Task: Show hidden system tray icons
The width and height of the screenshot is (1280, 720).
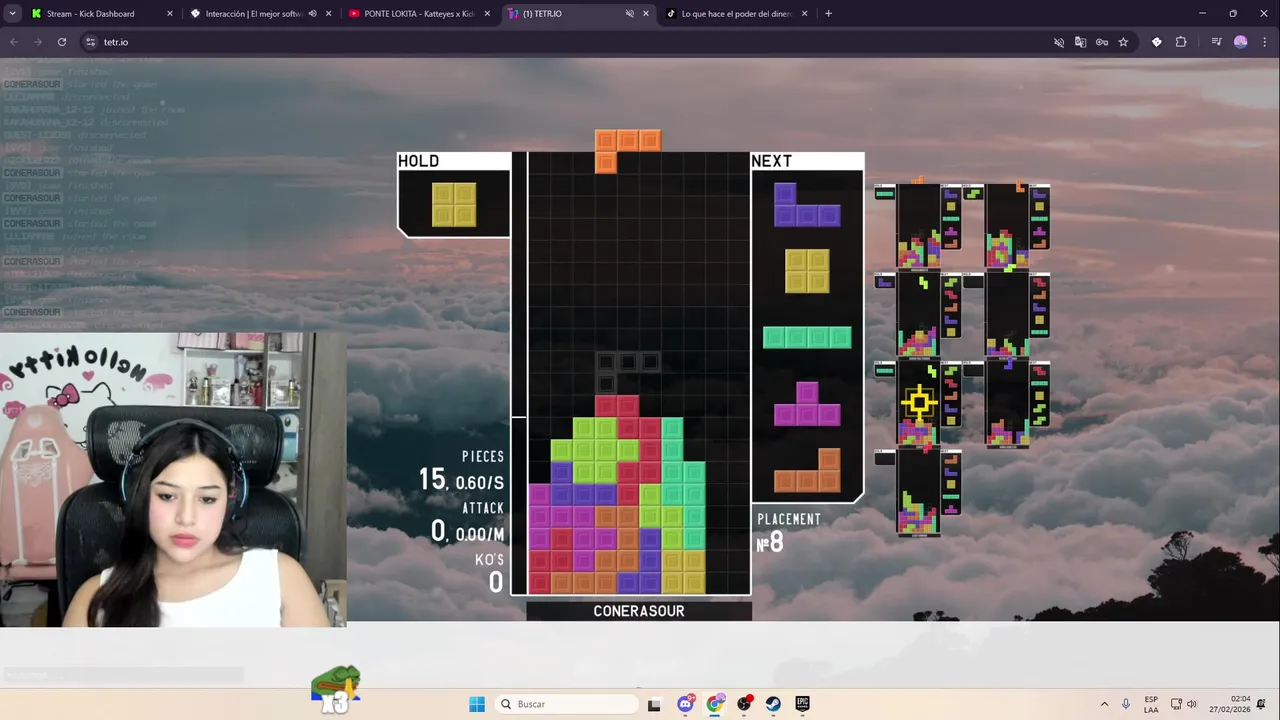Action: [x=1104, y=704]
